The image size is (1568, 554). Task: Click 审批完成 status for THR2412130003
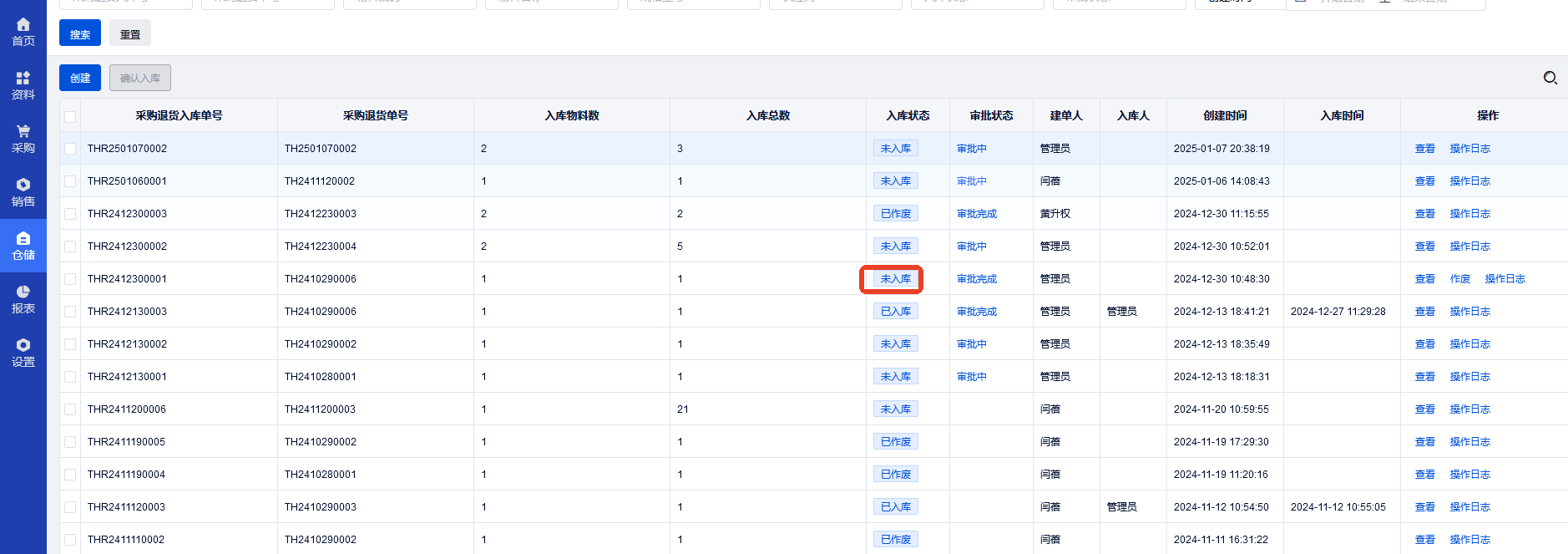pos(976,312)
